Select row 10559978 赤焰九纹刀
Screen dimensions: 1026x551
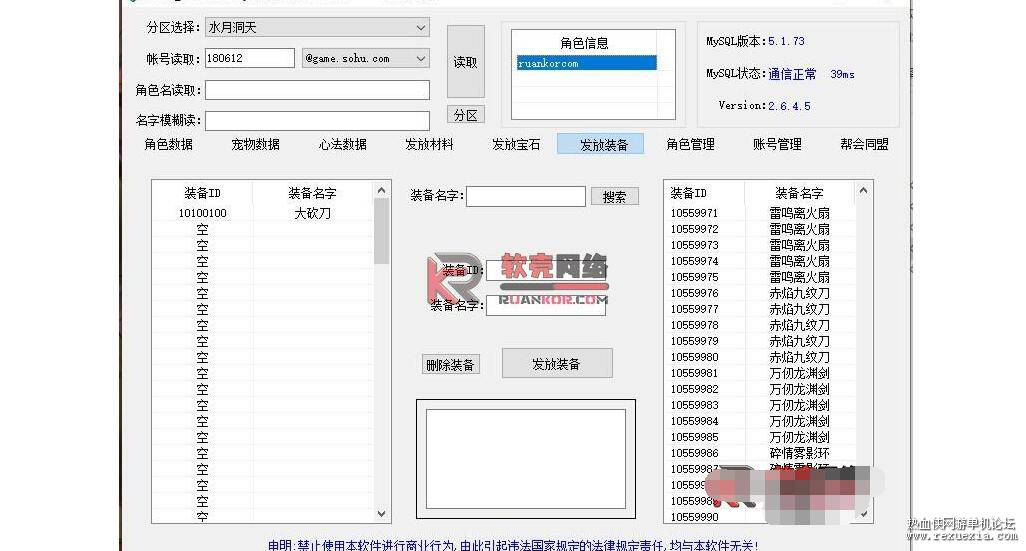[760, 325]
